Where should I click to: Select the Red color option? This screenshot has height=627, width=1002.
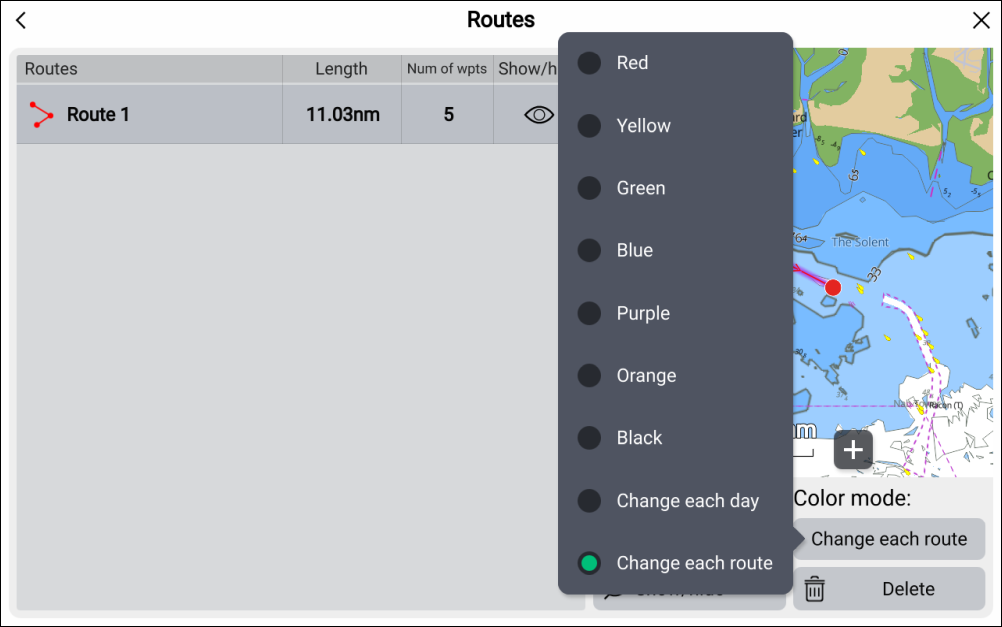click(x=632, y=63)
